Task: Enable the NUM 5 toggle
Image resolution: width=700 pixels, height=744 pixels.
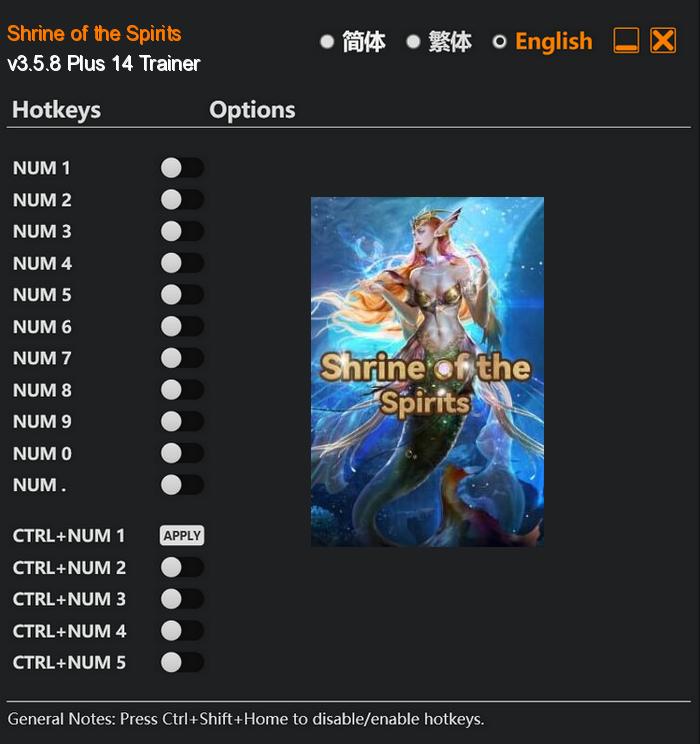Action: pyautogui.click(x=182, y=295)
